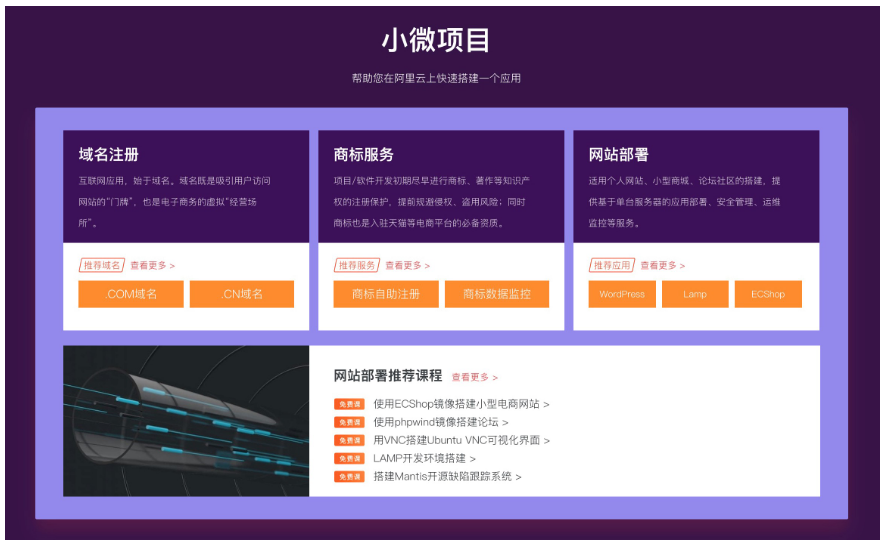Image resolution: width=885 pixels, height=545 pixels.
Task: Open course 使用phpwind镜像搭建论坛
Action: coord(441,422)
